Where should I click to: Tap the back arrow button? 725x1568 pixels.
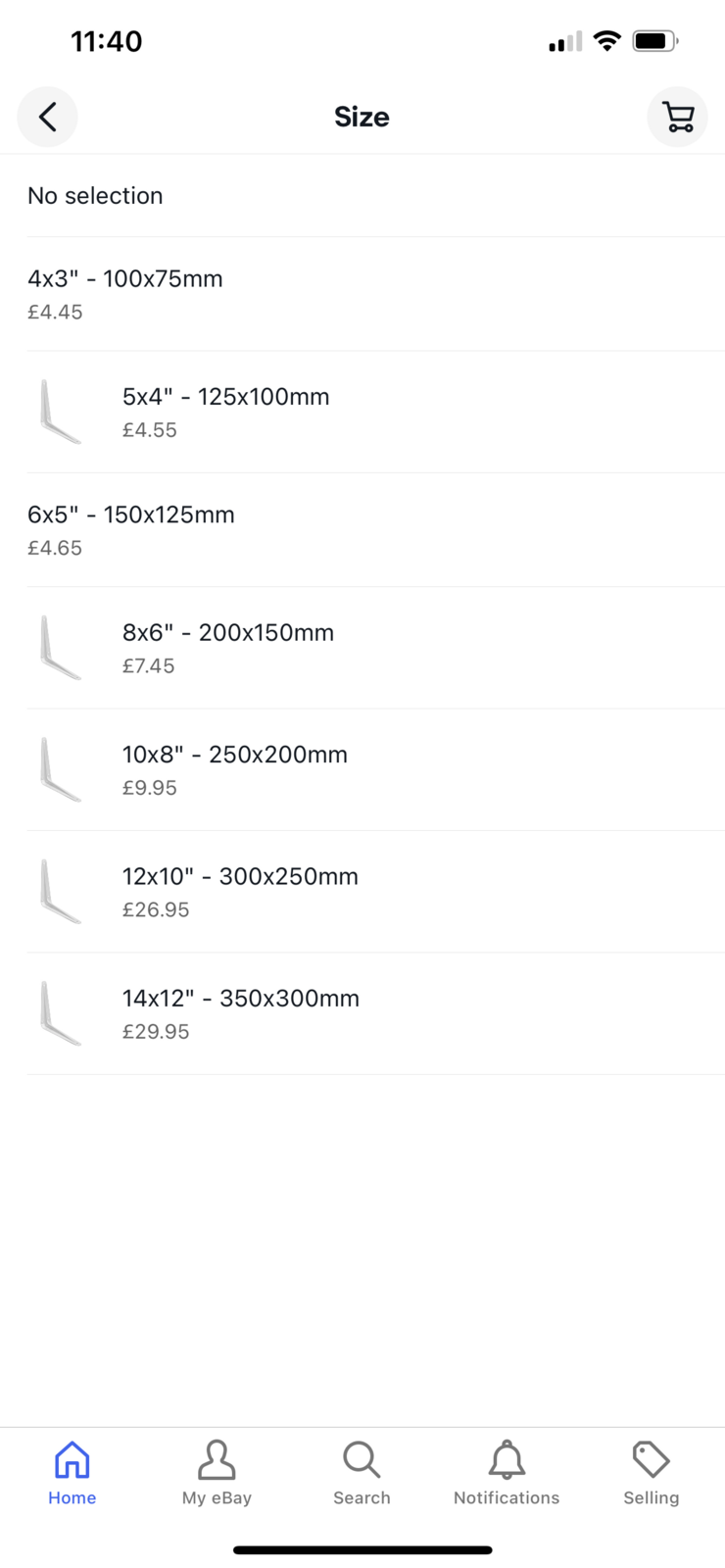(x=47, y=118)
